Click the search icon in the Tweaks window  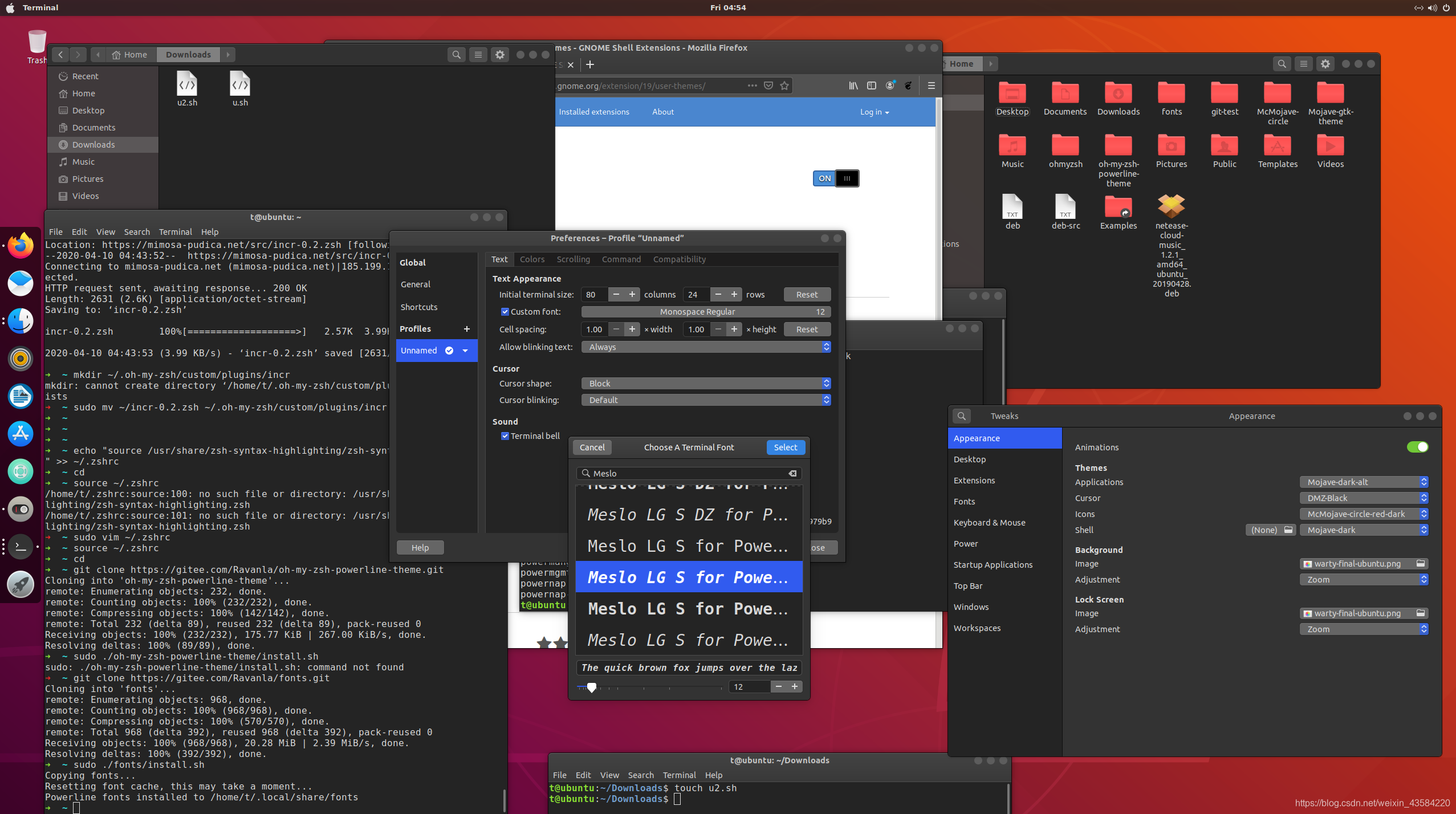(961, 416)
